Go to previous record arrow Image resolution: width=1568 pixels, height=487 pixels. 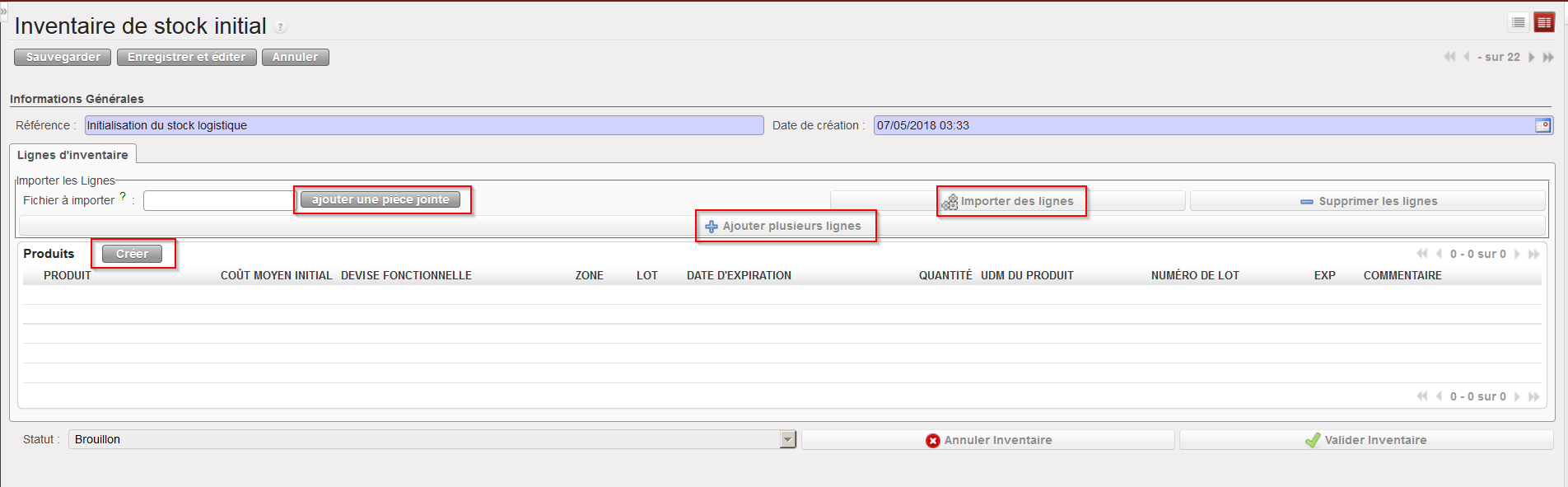(x=1467, y=57)
